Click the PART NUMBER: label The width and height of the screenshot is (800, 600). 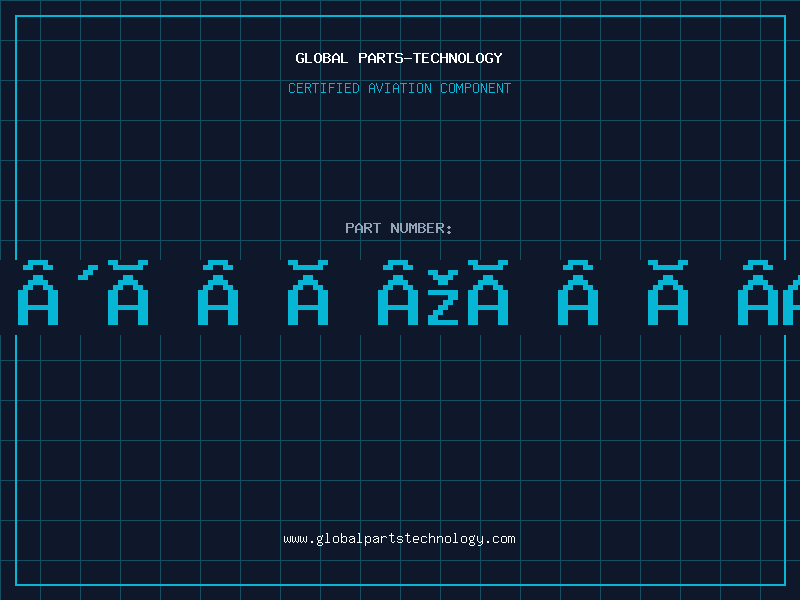point(399,228)
